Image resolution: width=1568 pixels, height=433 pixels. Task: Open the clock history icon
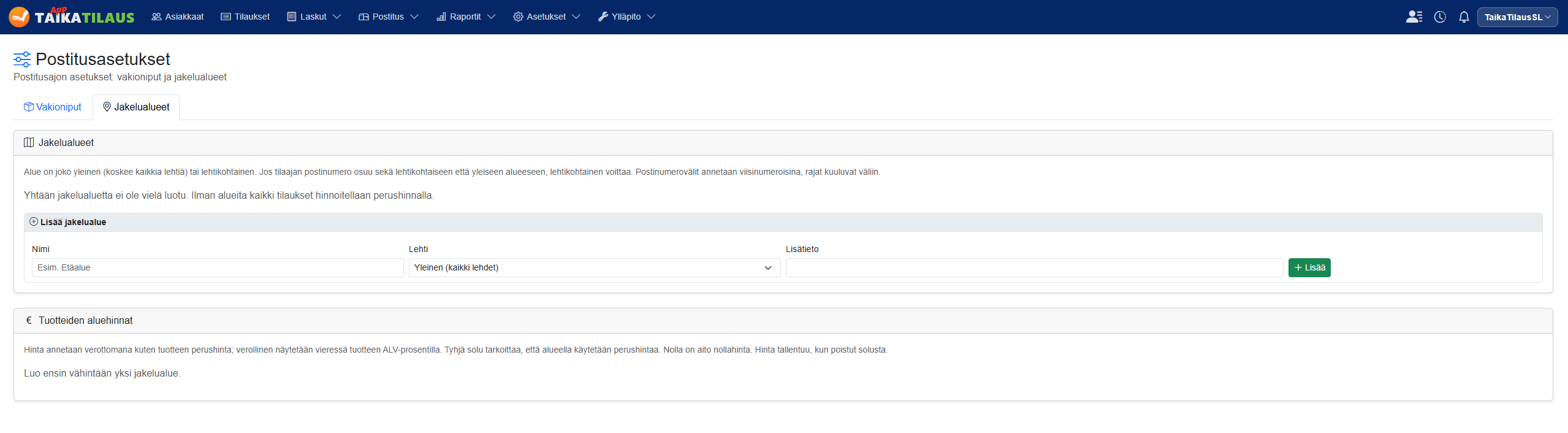point(1440,17)
